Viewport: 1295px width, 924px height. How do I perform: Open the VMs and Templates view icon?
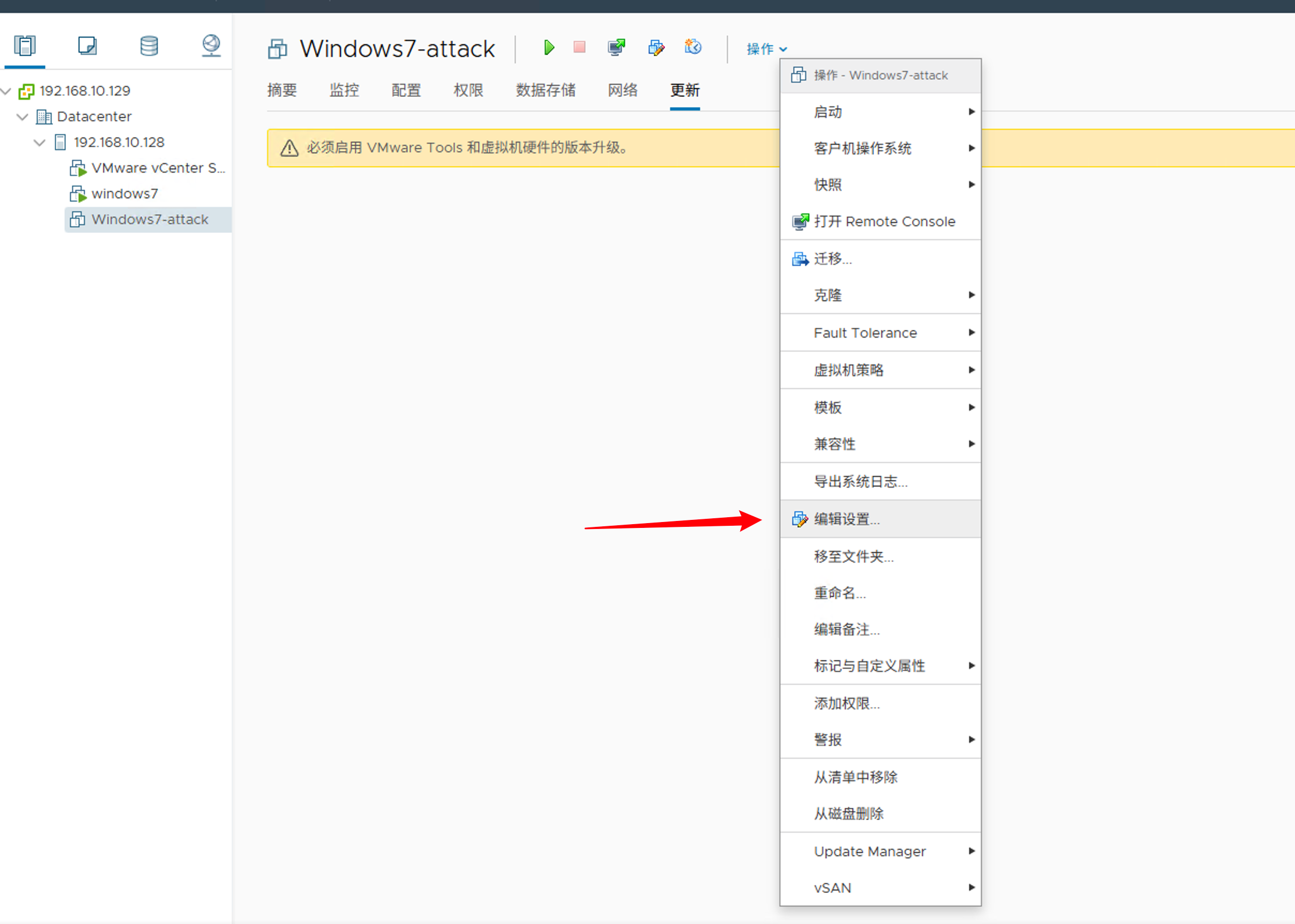click(x=87, y=46)
